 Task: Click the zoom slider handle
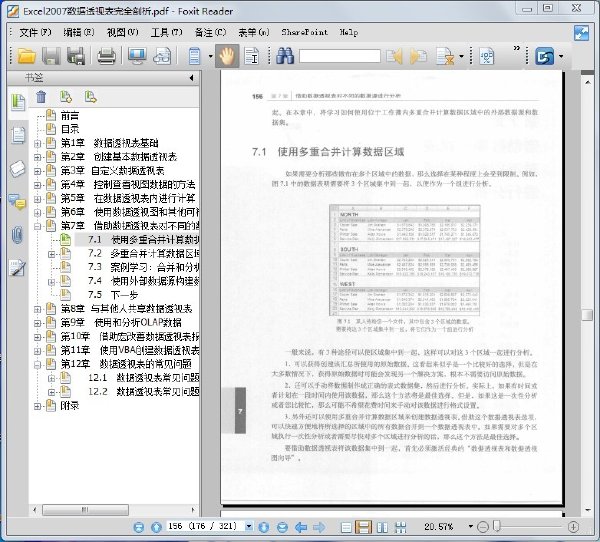(x=497, y=526)
